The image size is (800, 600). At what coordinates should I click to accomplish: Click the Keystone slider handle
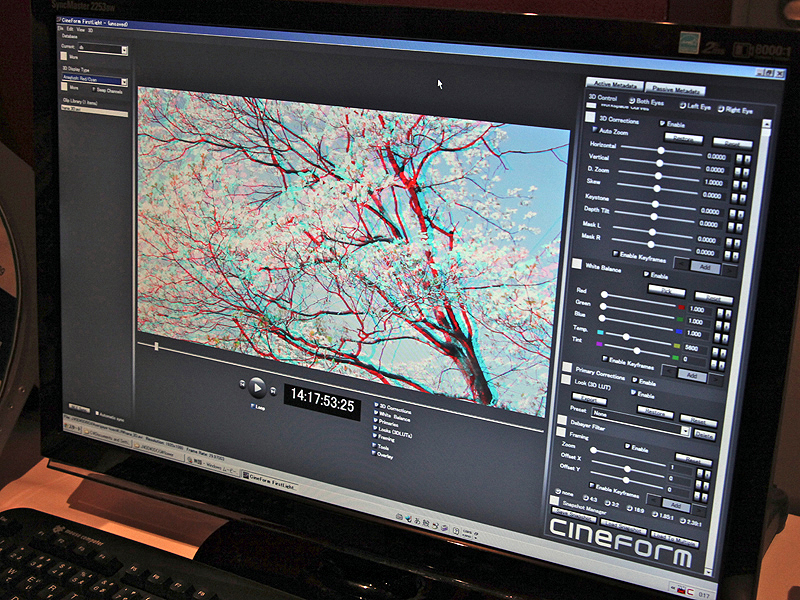point(655,204)
